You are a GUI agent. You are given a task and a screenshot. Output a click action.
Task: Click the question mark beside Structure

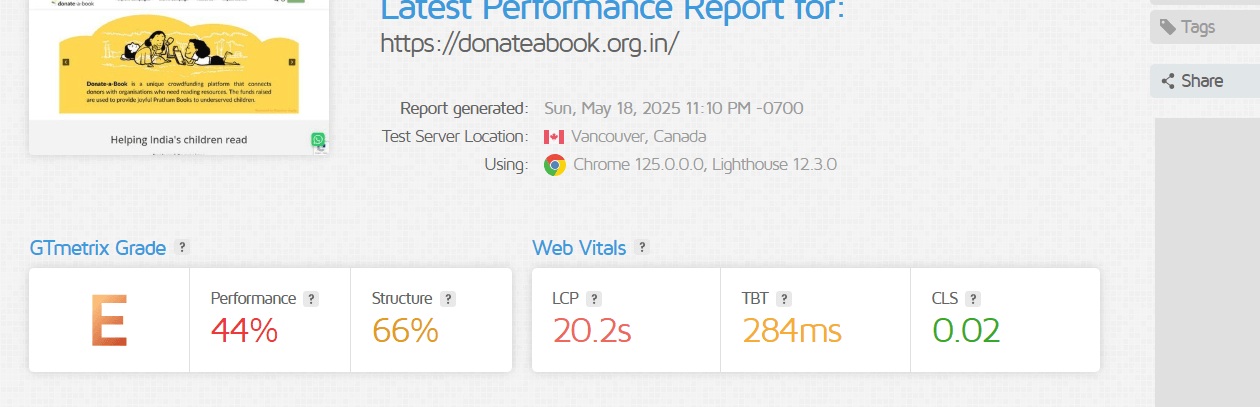(448, 298)
